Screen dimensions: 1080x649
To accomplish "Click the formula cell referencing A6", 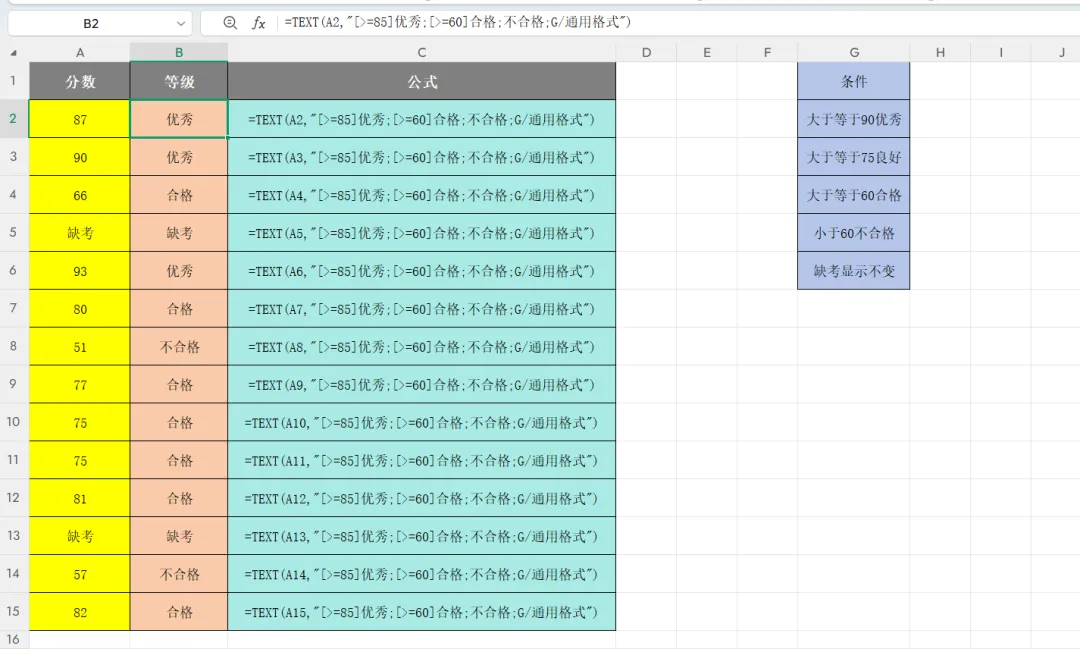I will (422, 271).
